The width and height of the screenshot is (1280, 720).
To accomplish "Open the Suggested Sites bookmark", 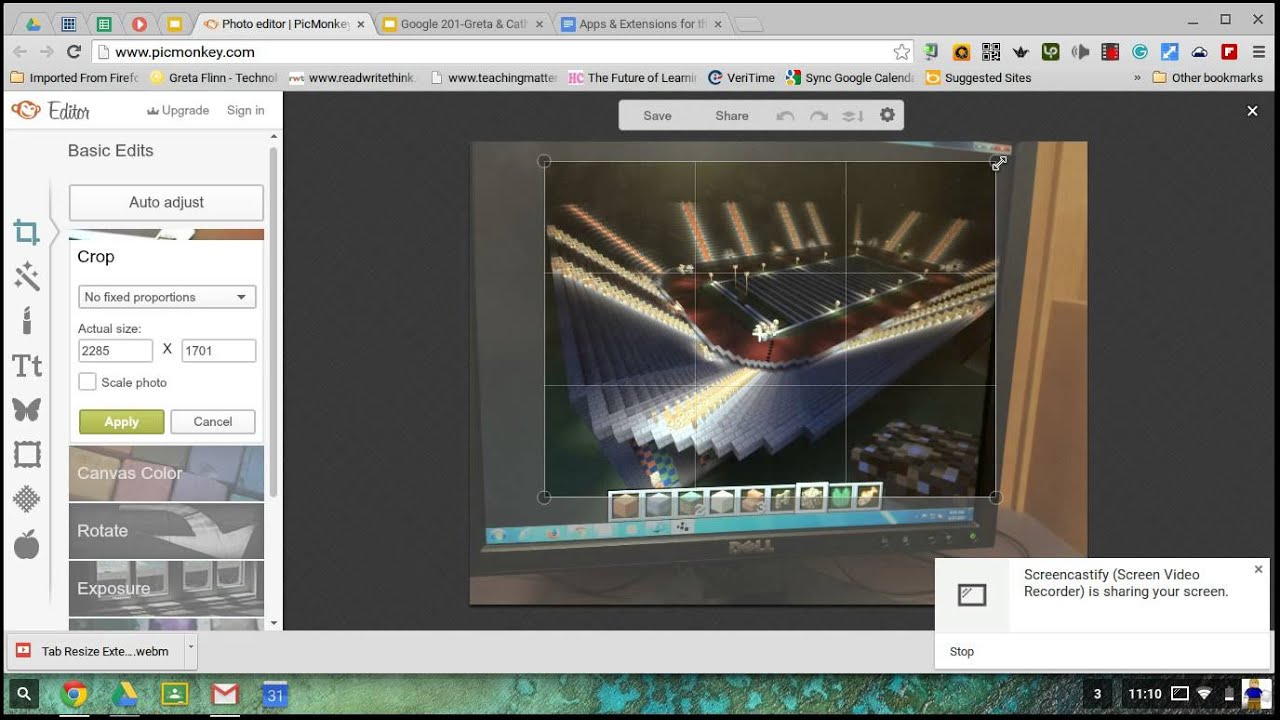I will [977, 77].
